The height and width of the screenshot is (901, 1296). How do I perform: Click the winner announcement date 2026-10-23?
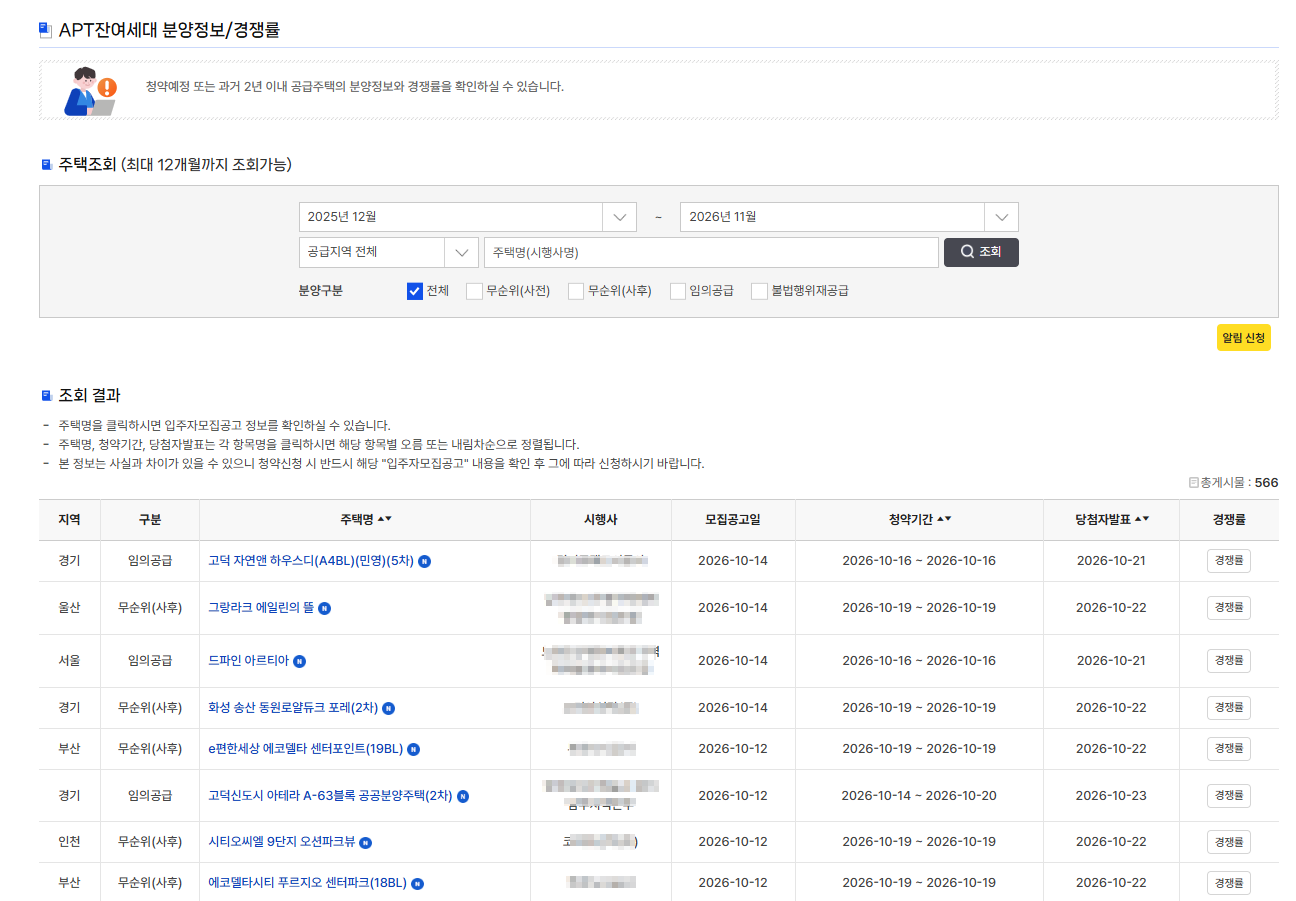[x=1111, y=796]
